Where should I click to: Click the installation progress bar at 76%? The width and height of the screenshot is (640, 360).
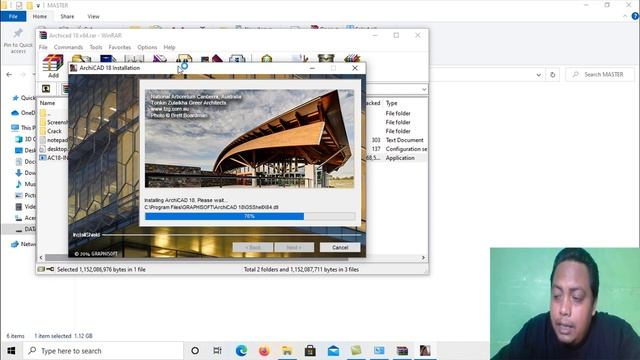pos(250,216)
